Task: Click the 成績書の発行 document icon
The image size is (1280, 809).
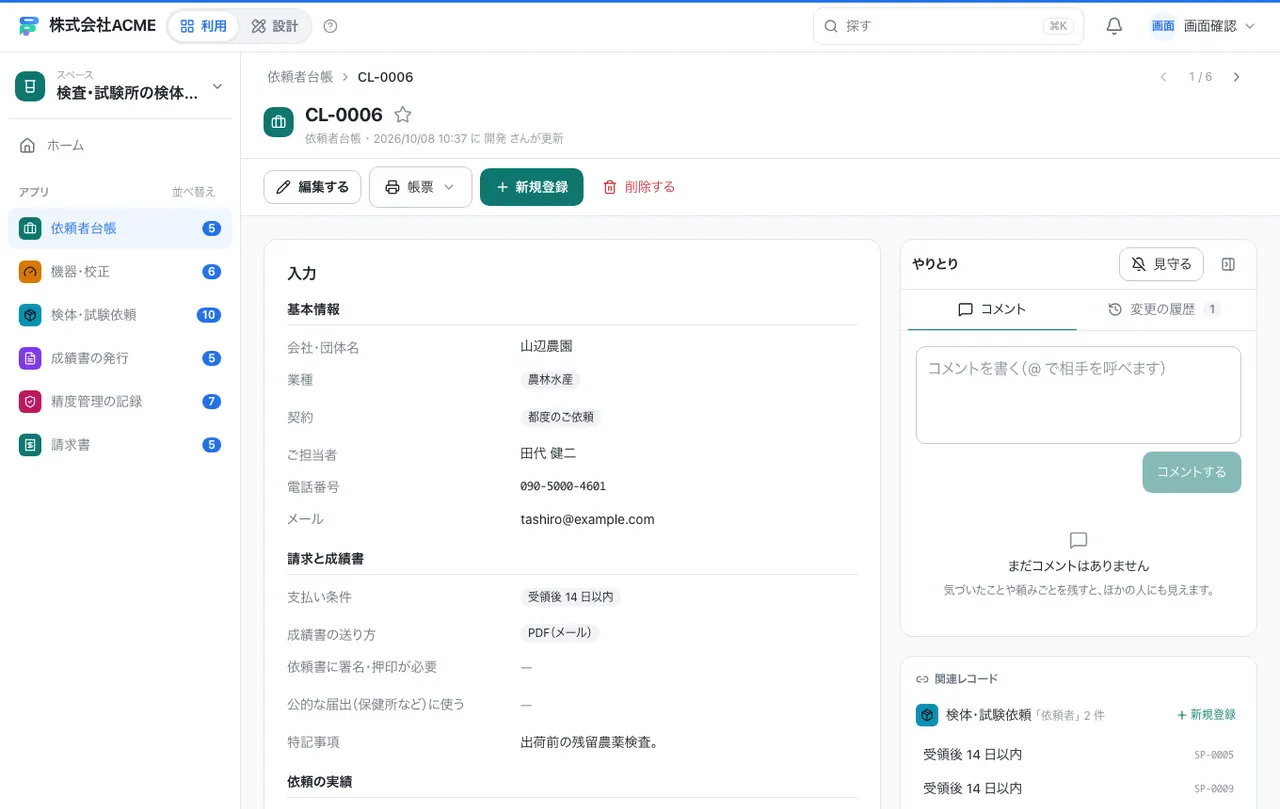Action: pos(30,358)
